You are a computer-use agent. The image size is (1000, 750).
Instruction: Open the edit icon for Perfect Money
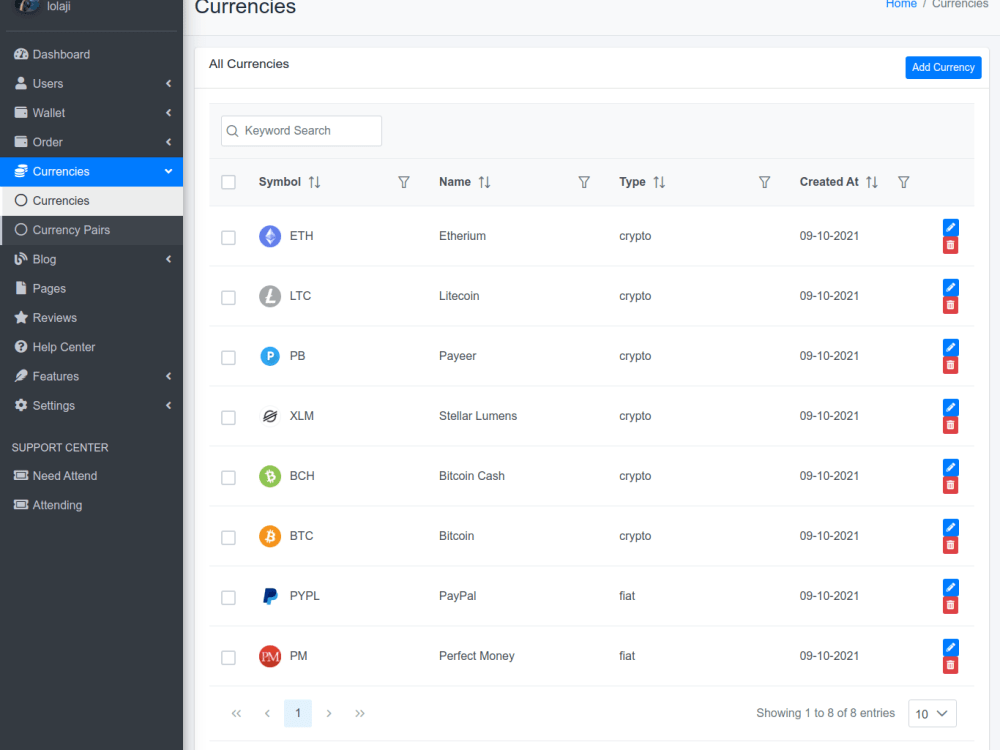(x=950, y=647)
